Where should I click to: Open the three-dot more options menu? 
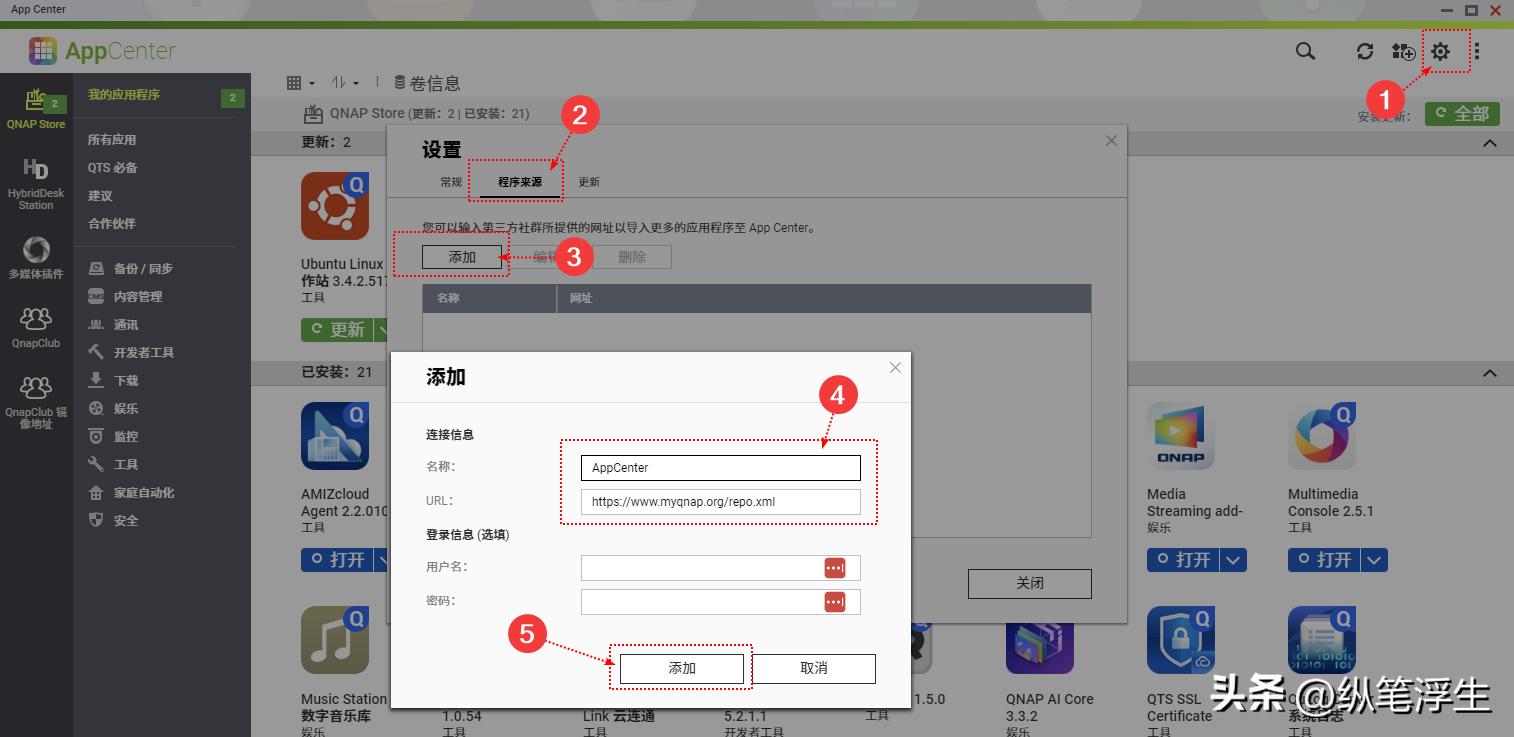[x=1475, y=50]
